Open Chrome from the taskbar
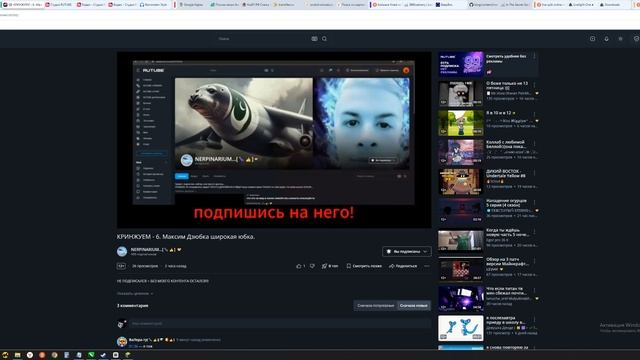 point(54,355)
